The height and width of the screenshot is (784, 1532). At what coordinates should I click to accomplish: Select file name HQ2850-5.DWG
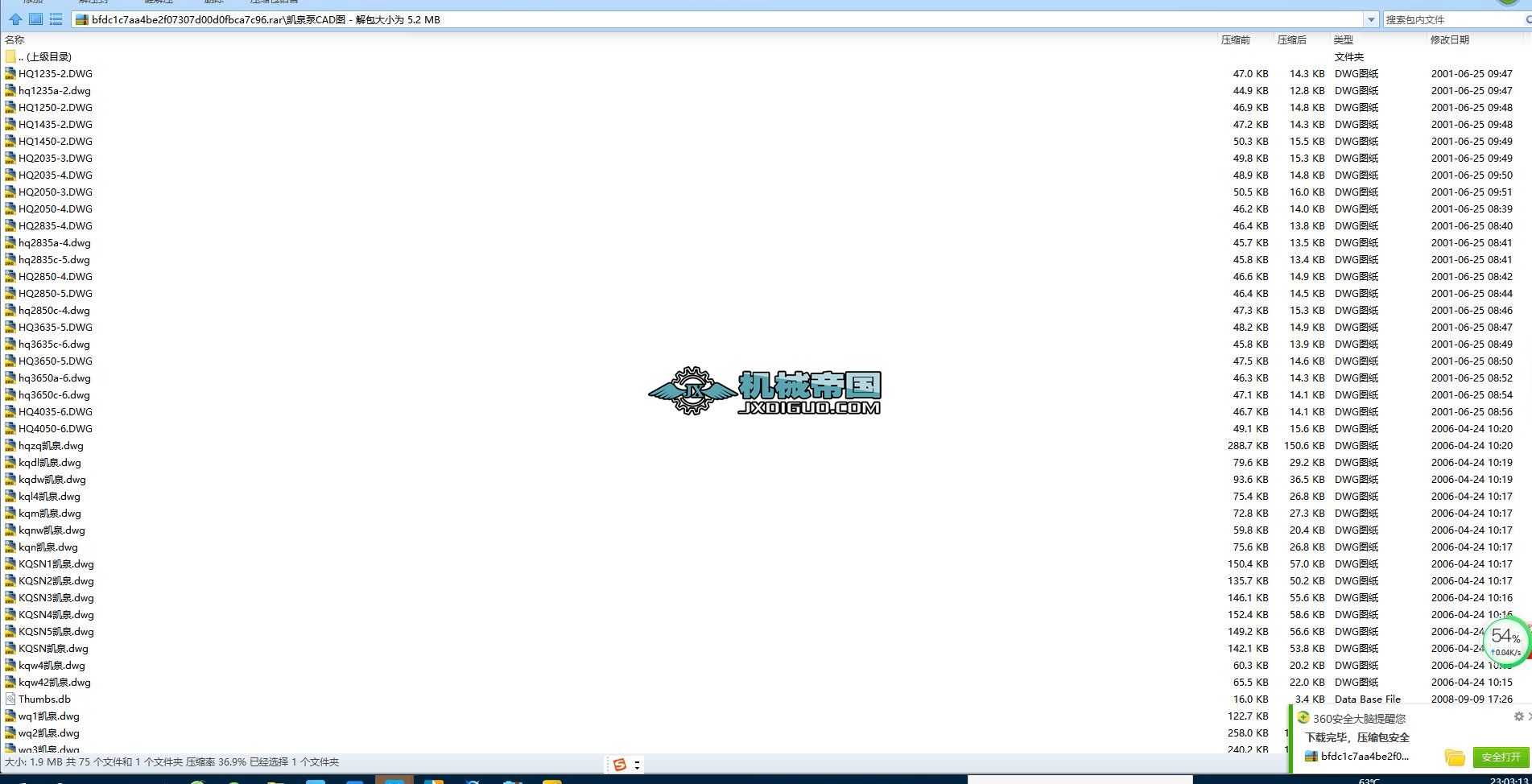(56, 293)
